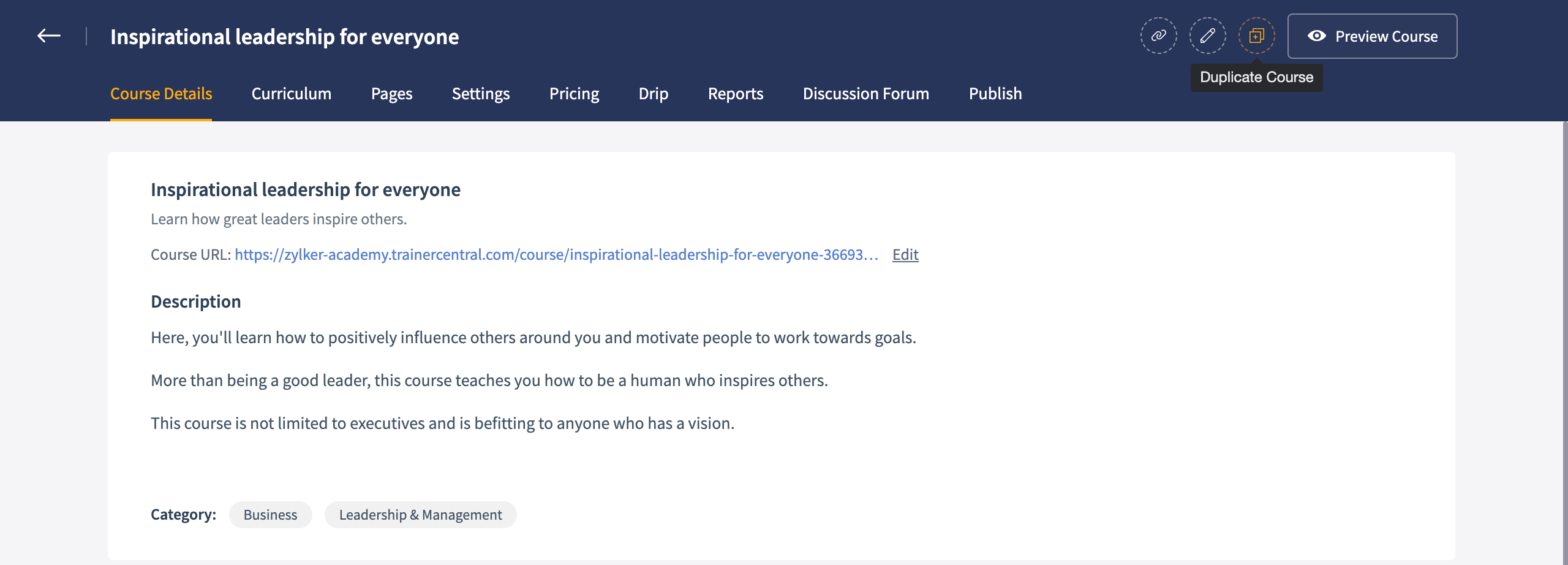Switch to the Course Details tab
Image resolution: width=1568 pixels, height=565 pixels.
point(161,94)
